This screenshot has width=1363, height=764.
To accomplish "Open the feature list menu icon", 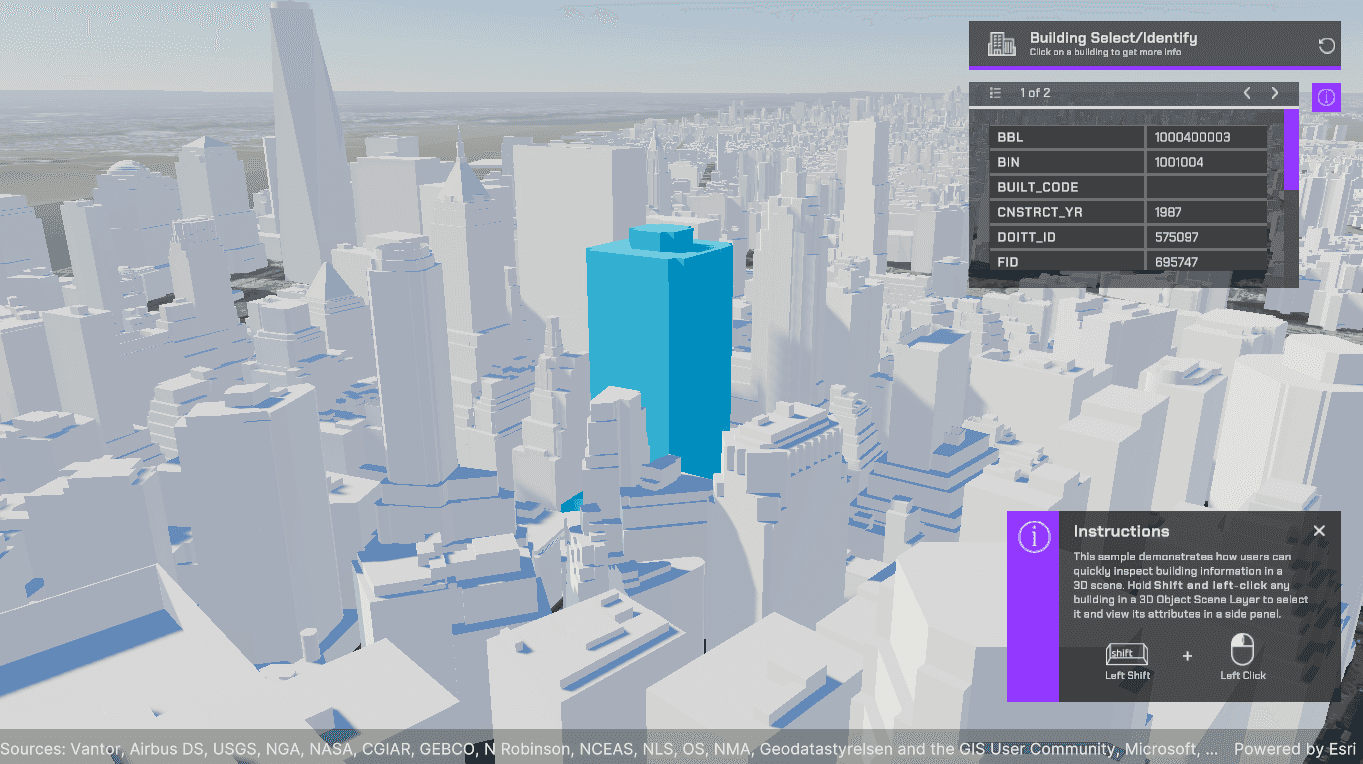I will 995,93.
